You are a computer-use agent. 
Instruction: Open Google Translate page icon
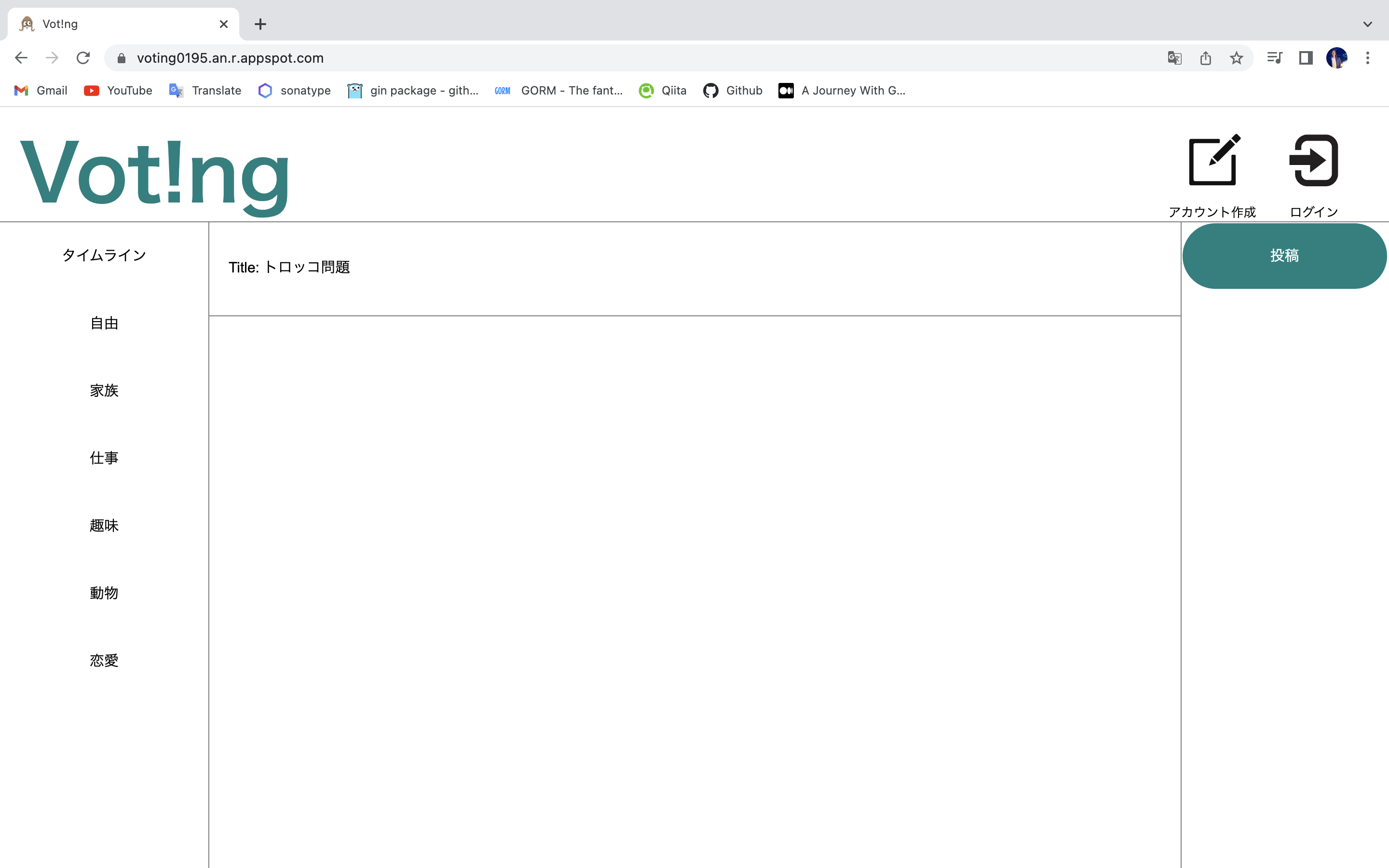(1174, 58)
